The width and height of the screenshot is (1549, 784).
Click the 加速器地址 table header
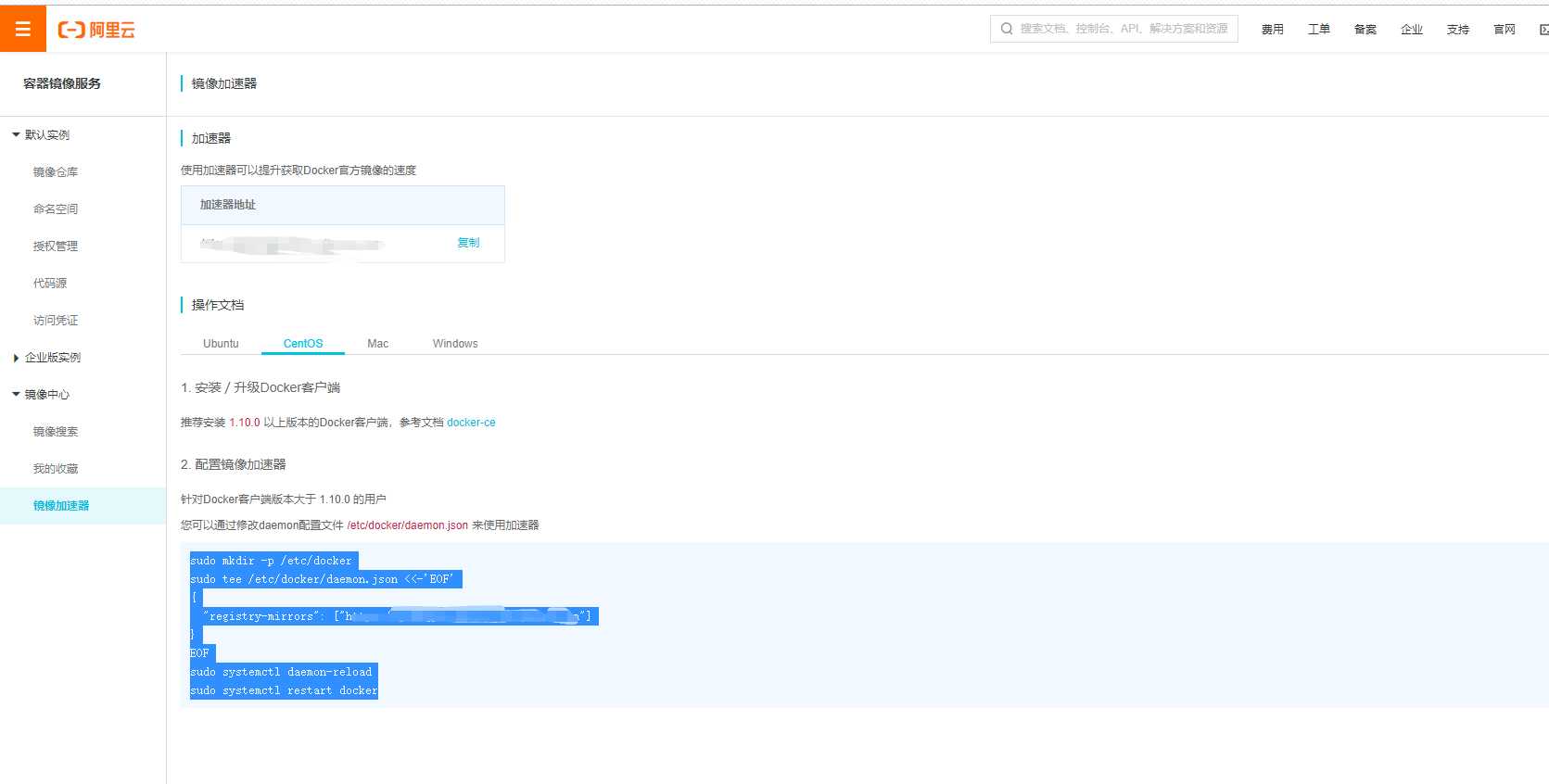(x=343, y=205)
